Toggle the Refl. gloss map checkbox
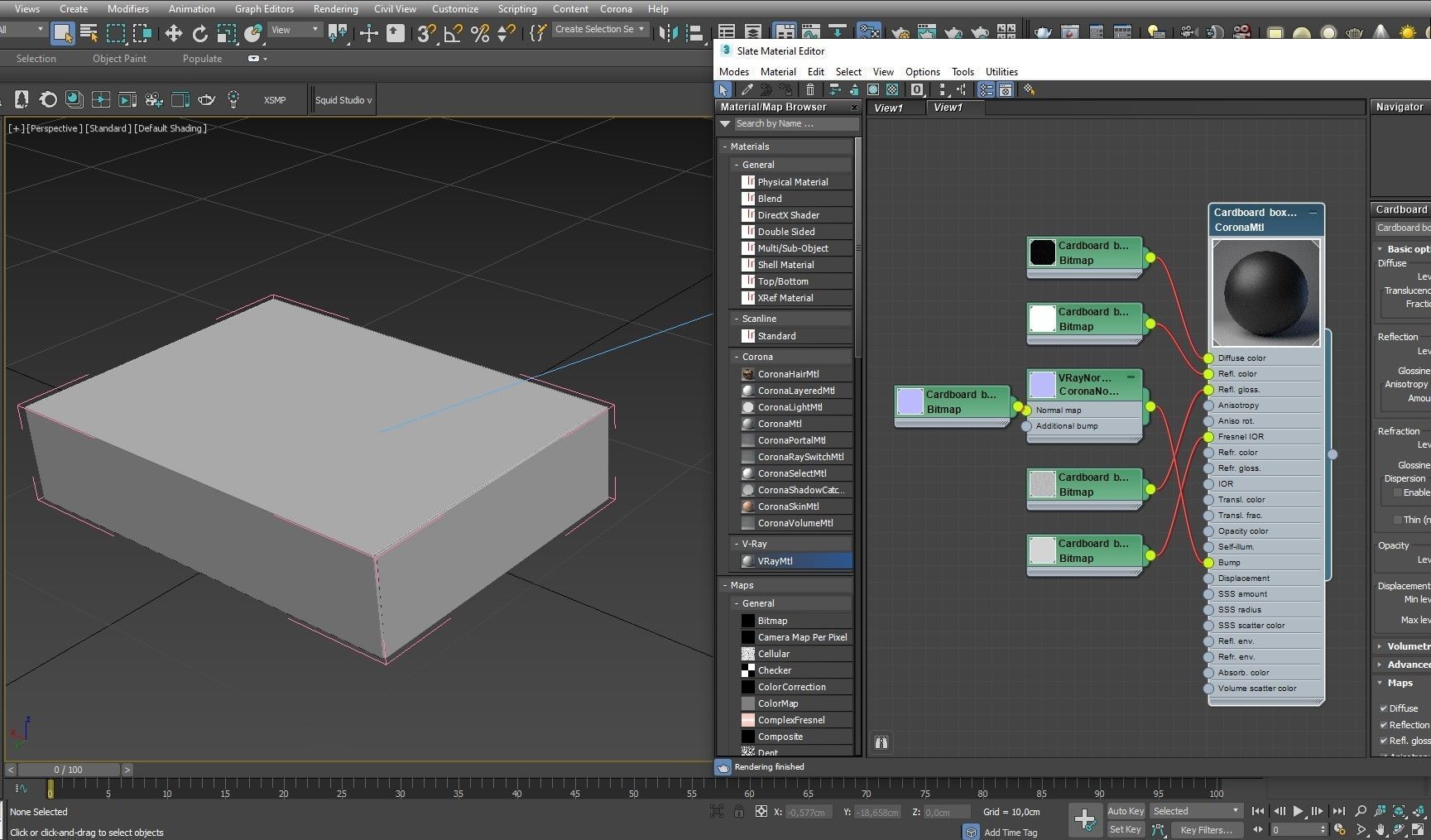 pyautogui.click(x=1384, y=741)
